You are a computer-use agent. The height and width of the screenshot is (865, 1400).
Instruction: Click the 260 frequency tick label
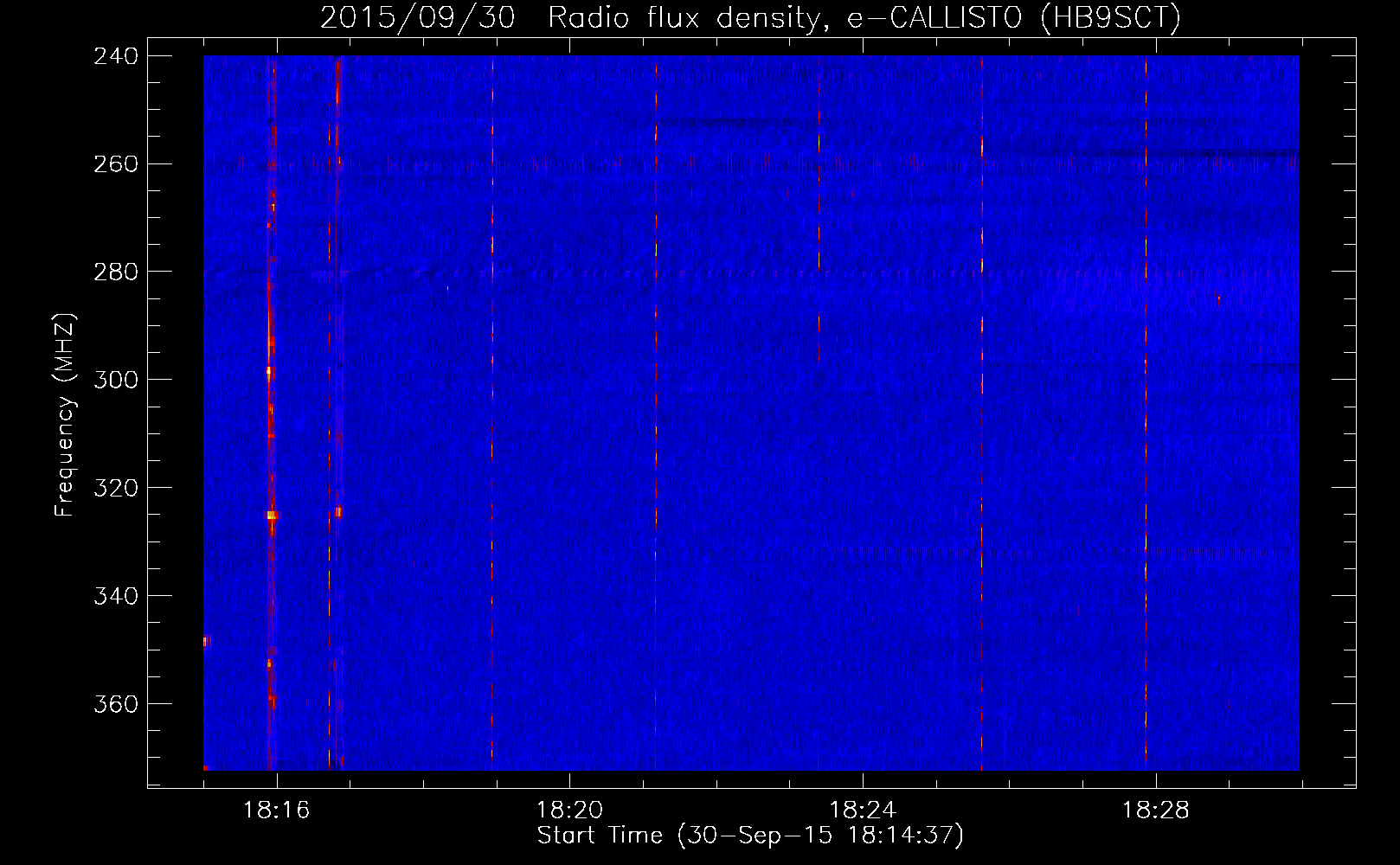pos(116,163)
